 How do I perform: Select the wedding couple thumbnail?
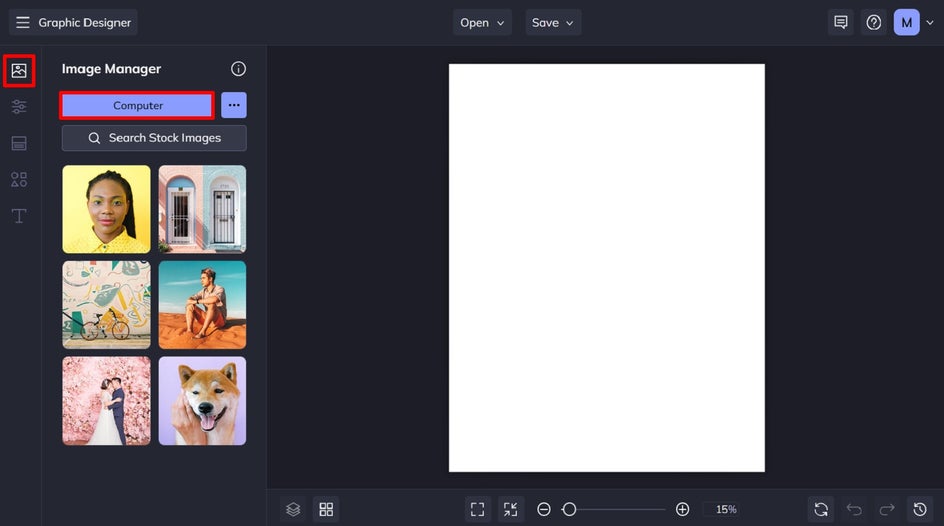(107, 401)
